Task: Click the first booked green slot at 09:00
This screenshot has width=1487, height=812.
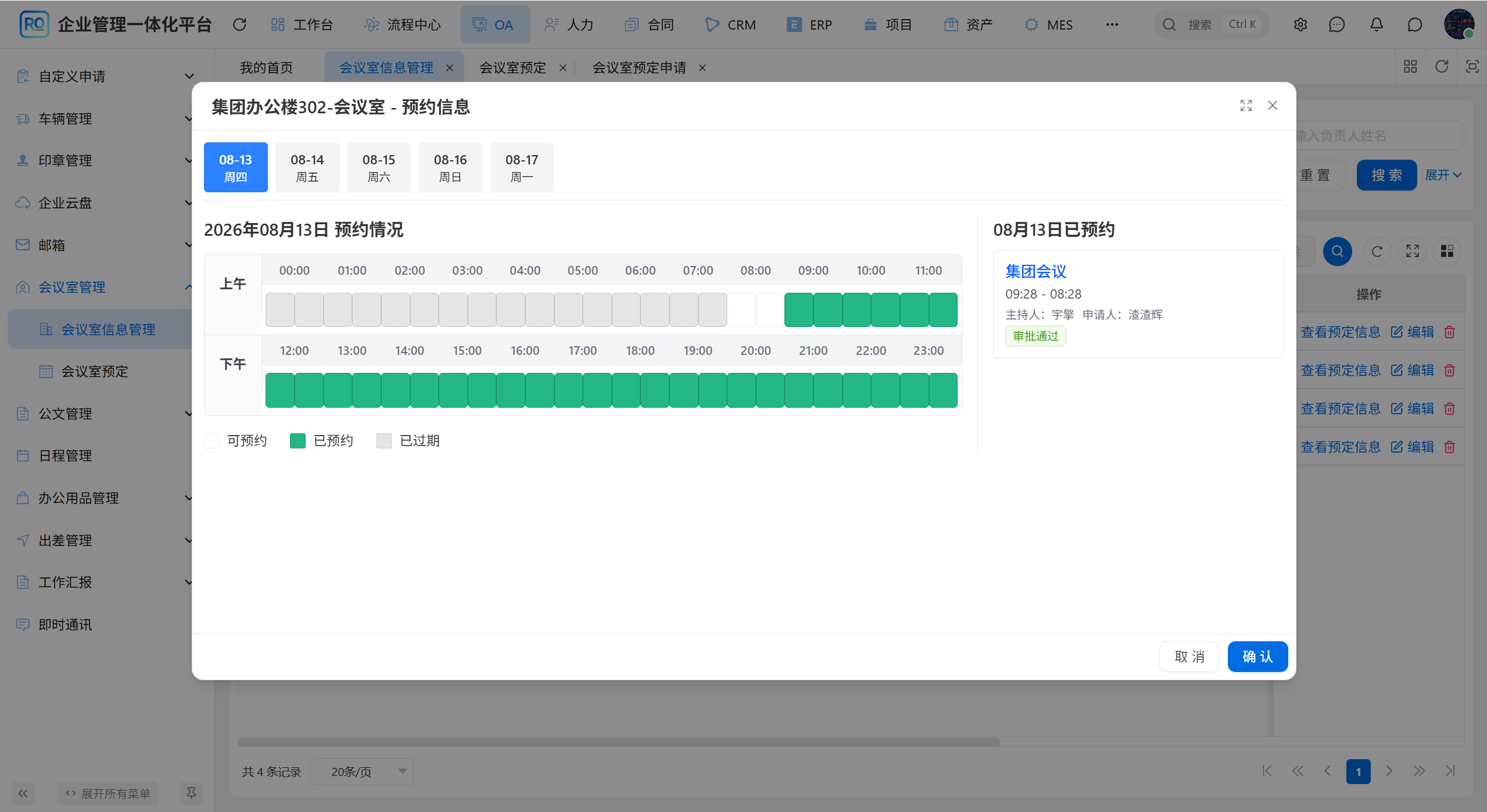Action: pyautogui.click(x=799, y=310)
